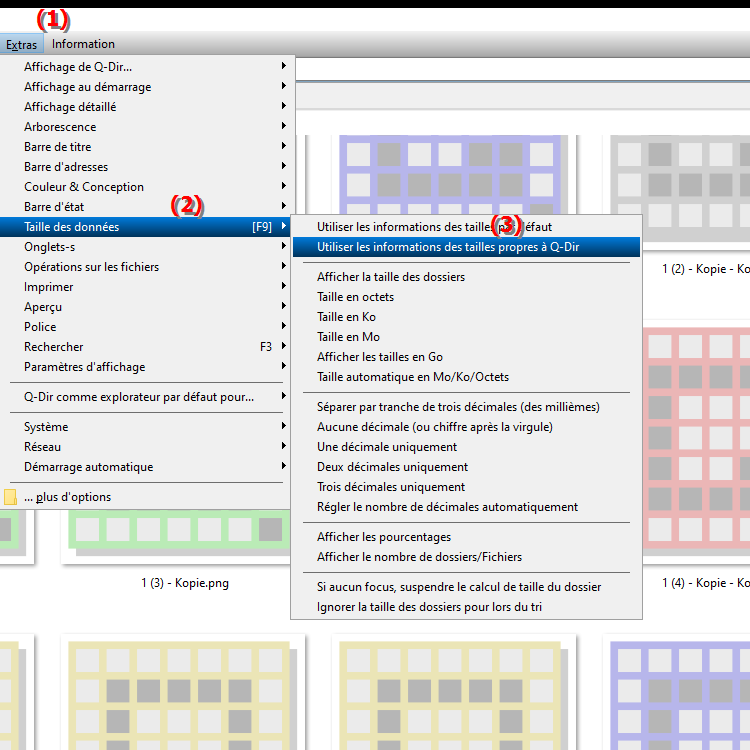Select Taille en octets option
The image size is (750, 750).
pos(355,297)
